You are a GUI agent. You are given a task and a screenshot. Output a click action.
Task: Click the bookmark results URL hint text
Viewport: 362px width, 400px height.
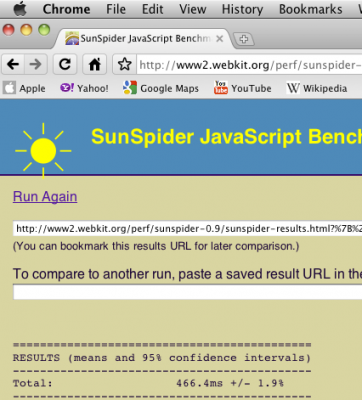156,246
